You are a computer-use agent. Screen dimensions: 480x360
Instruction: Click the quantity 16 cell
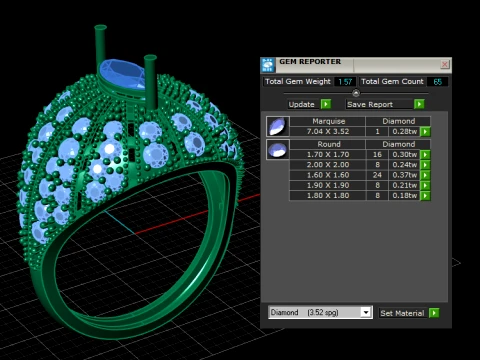point(377,155)
